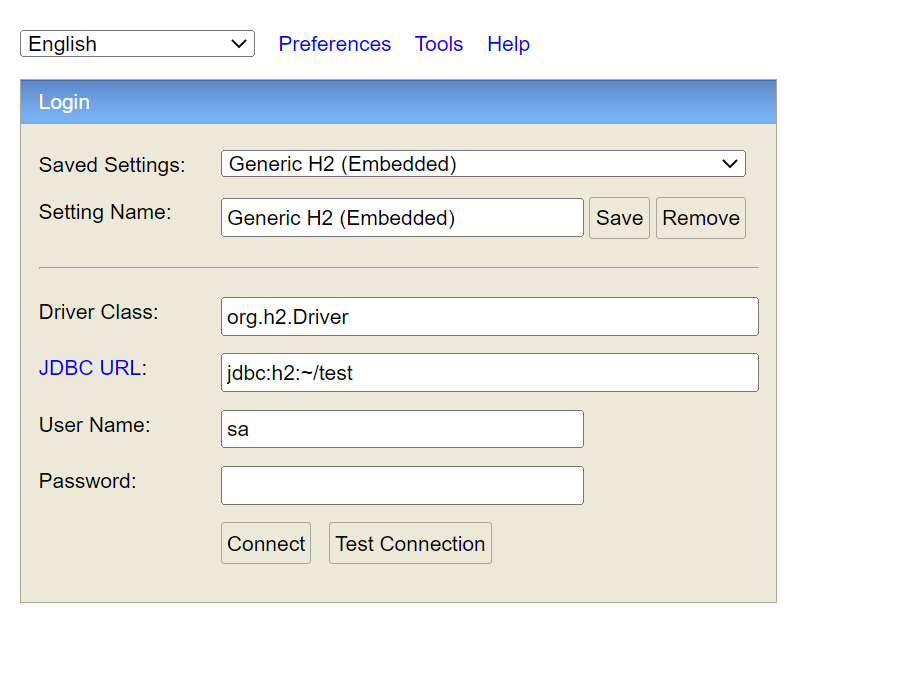Click the Test Connection button
The width and height of the screenshot is (912, 696).
(411, 543)
